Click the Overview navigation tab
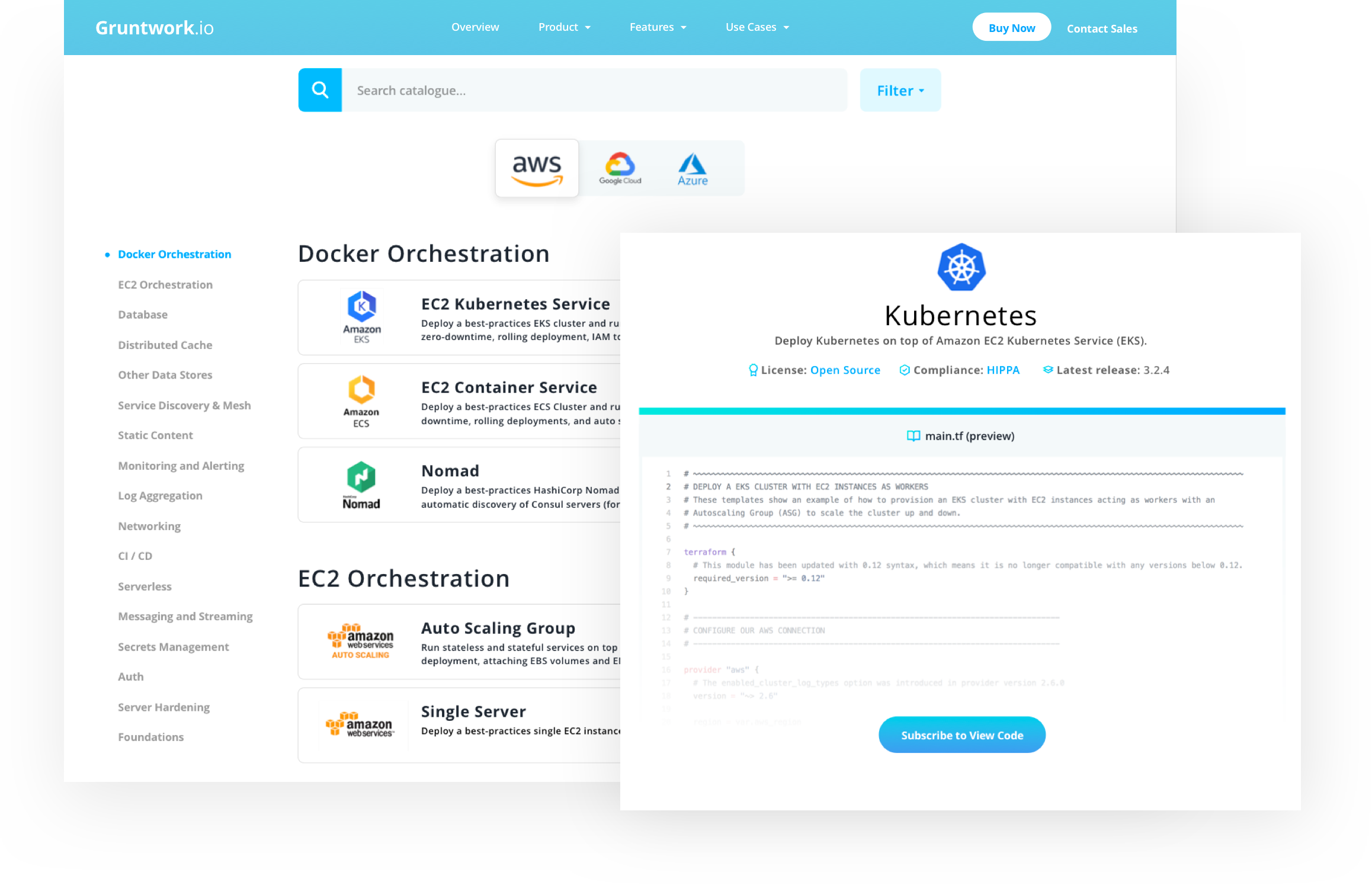The height and width of the screenshot is (885, 1372). point(474,26)
